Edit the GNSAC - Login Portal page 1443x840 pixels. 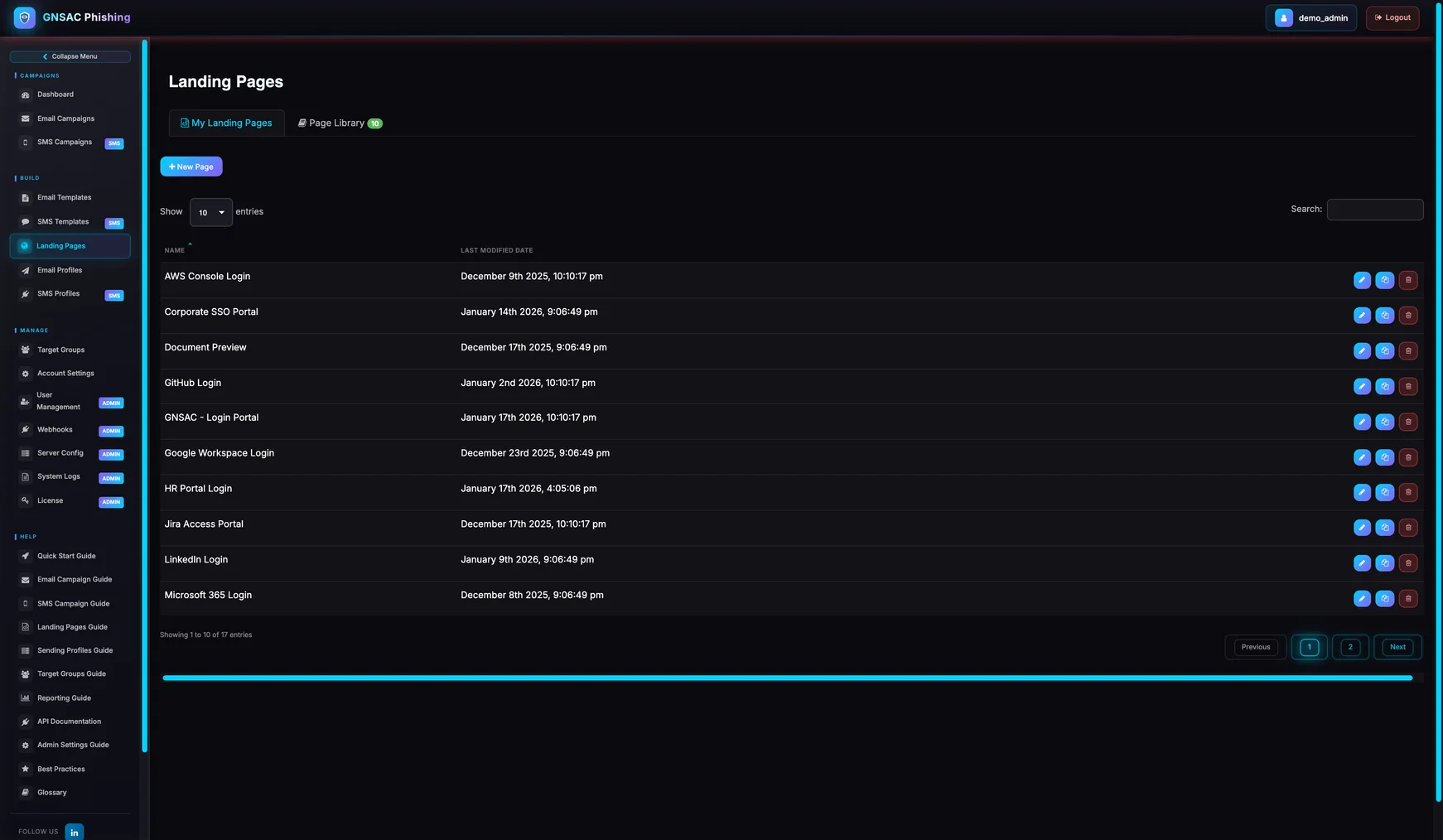1362,422
